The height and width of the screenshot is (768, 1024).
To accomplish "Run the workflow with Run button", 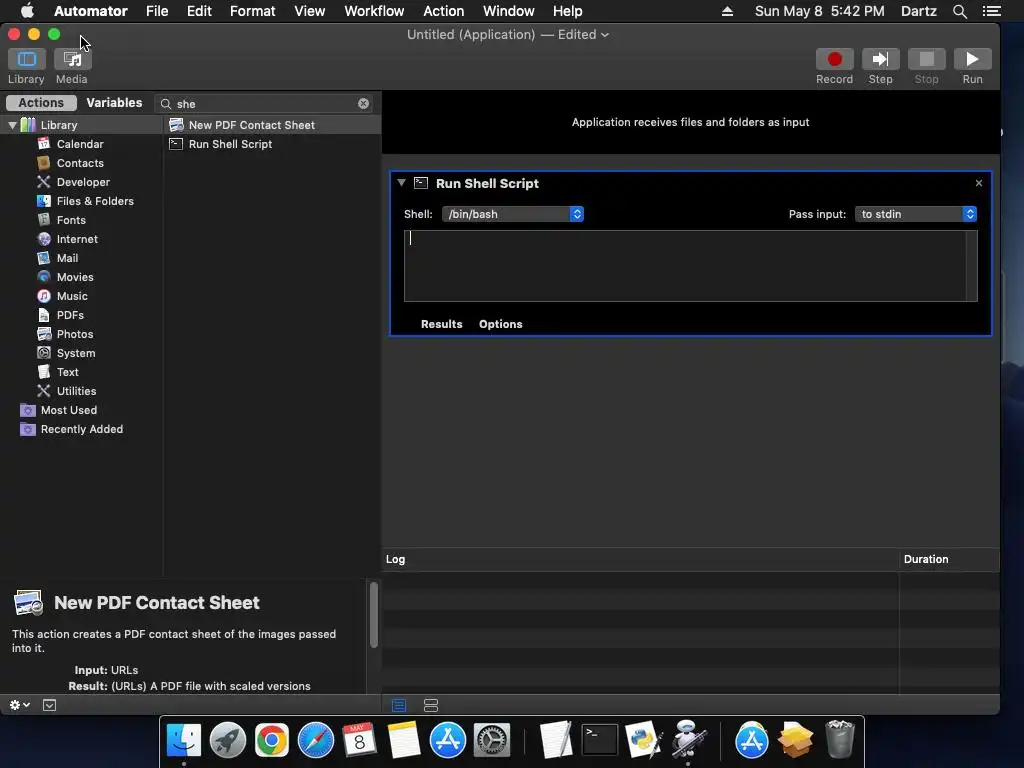I will (972, 59).
